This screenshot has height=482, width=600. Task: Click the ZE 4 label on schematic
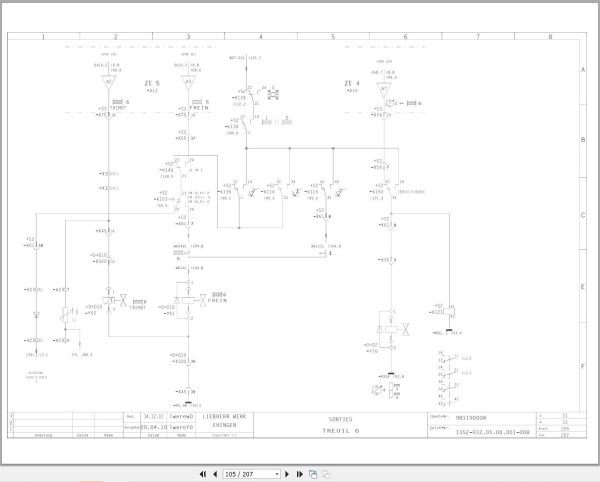click(352, 83)
